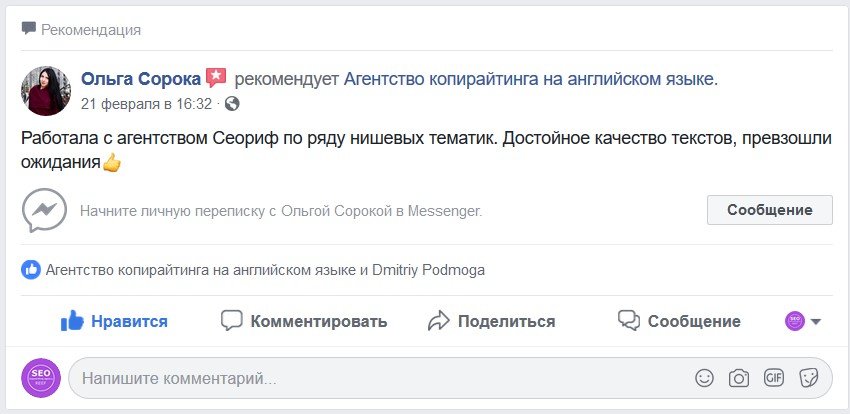Focus the Напишите комментарий input field
This screenshot has height=414, width=850.
(380, 379)
